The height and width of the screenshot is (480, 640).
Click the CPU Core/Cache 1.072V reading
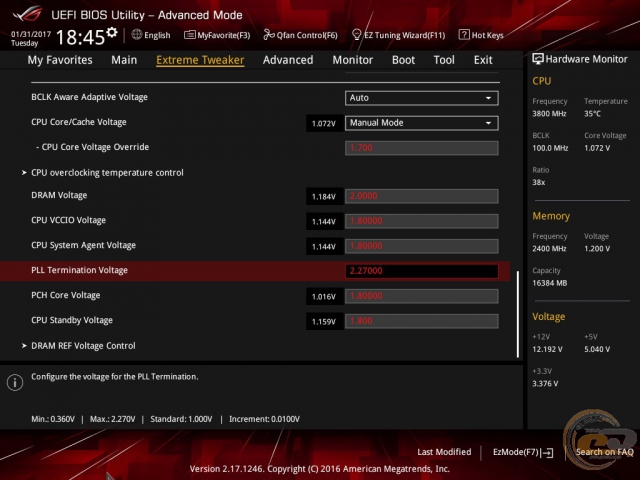coord(324,124)
